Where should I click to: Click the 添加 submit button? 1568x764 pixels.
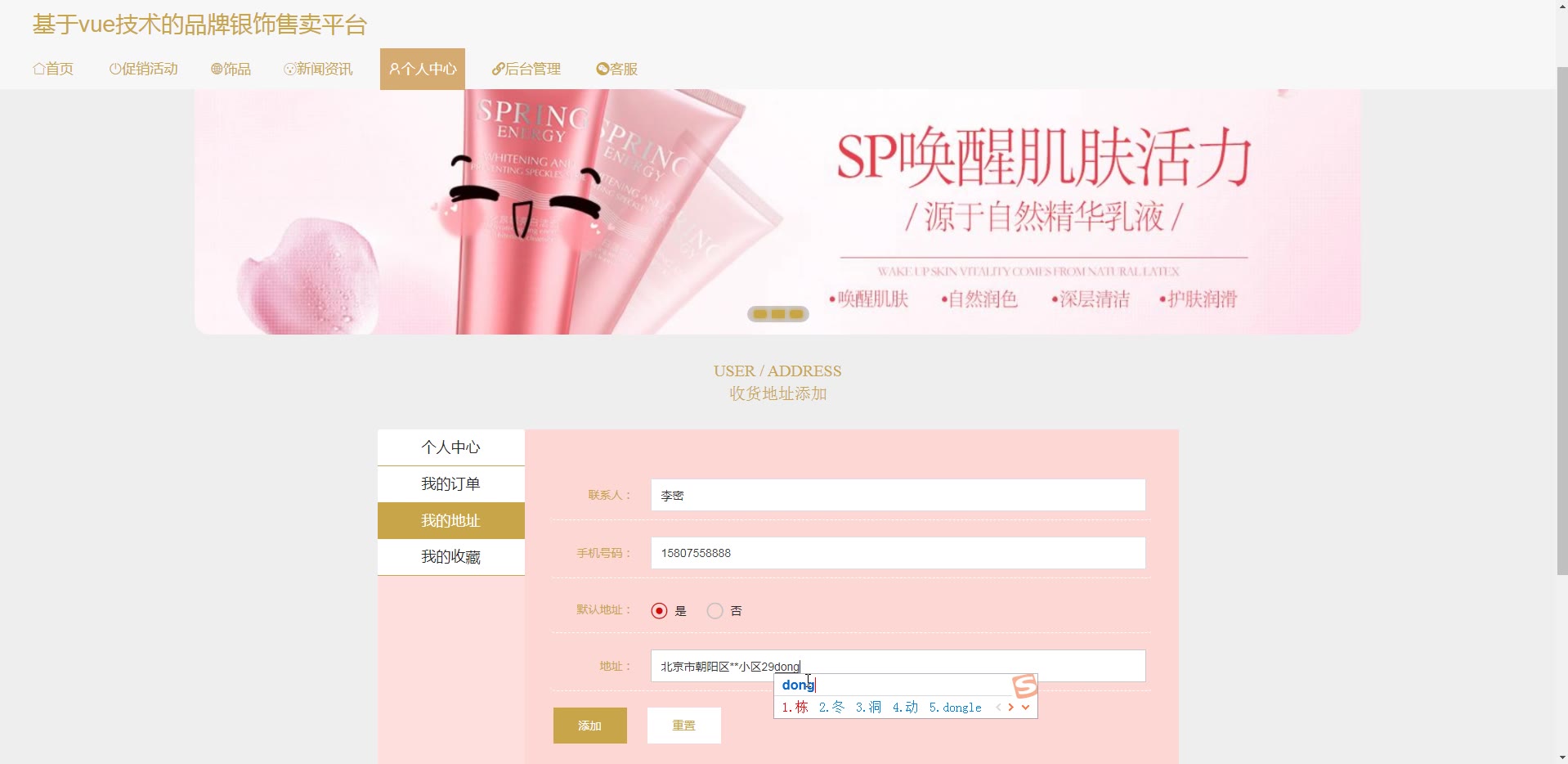tap(590, 726)
